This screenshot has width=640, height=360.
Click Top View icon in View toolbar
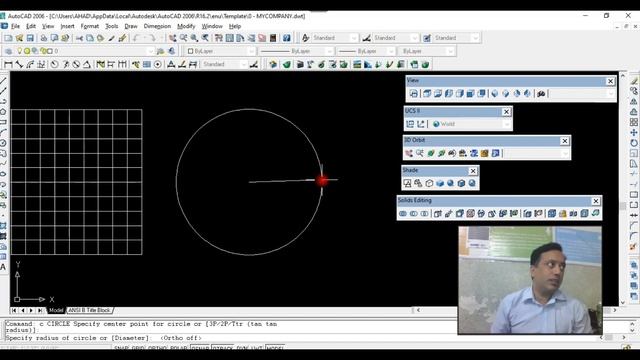427,94
